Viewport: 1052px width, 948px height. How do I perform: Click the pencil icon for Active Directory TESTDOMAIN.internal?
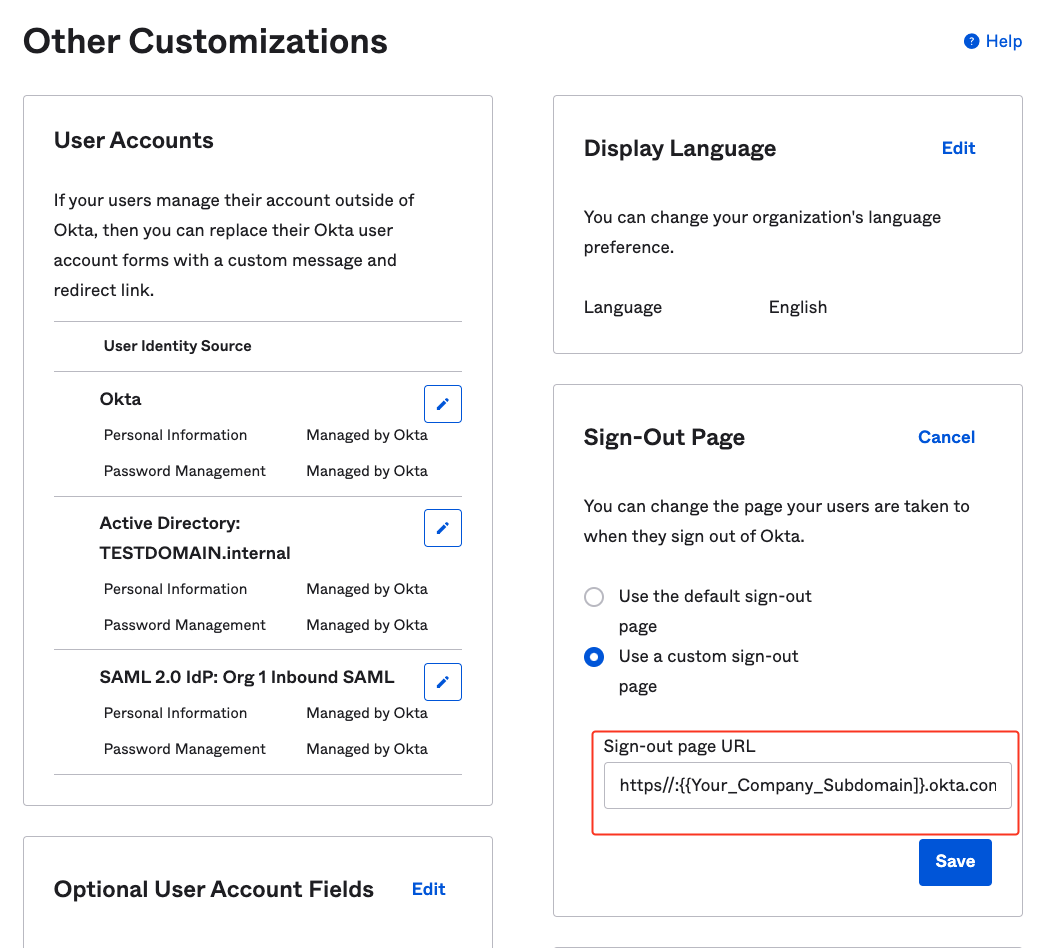tap(443, 528)
